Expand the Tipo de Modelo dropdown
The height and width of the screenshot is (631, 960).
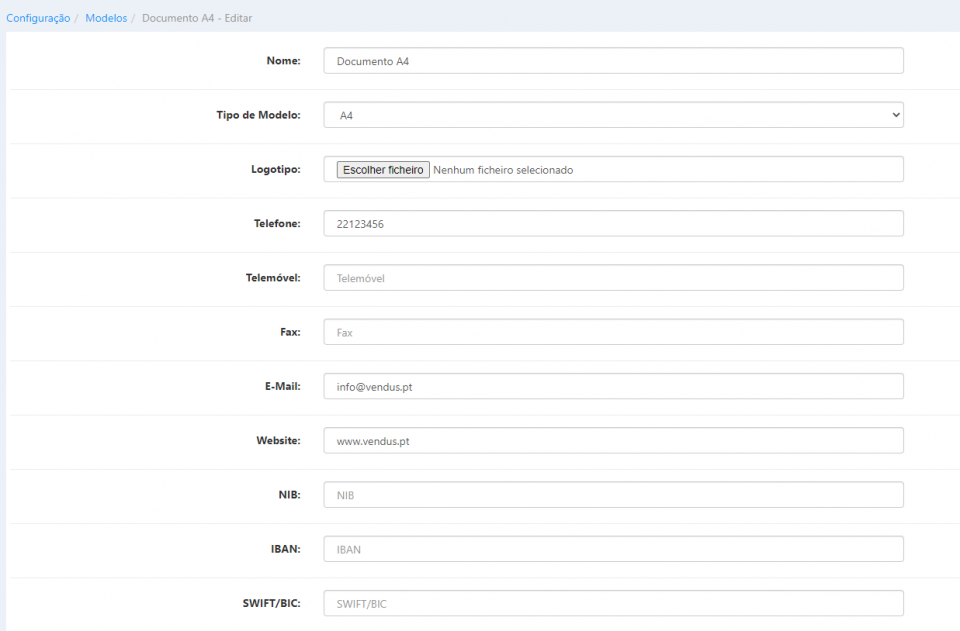coord(613,115)
